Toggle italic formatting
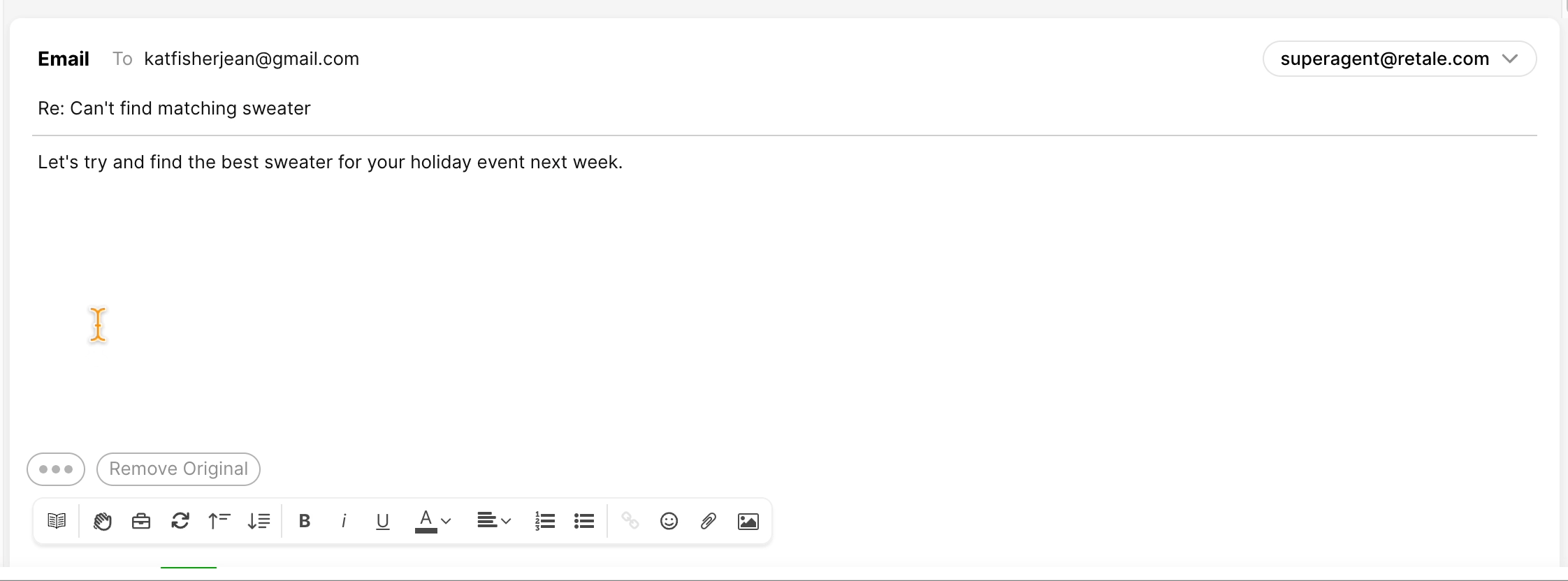The image size is (1568, 581). (x=344, y=521)
